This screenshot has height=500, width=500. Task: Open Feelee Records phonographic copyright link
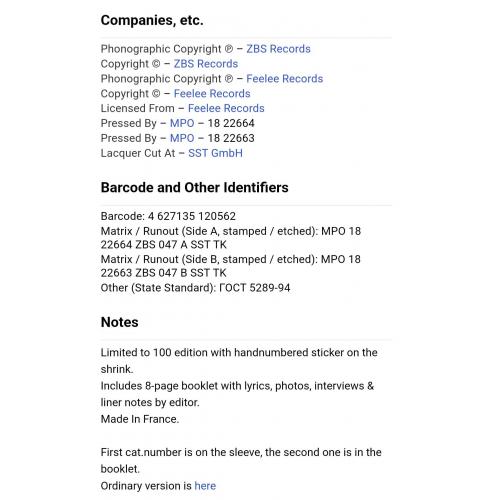tap(285, 79)
